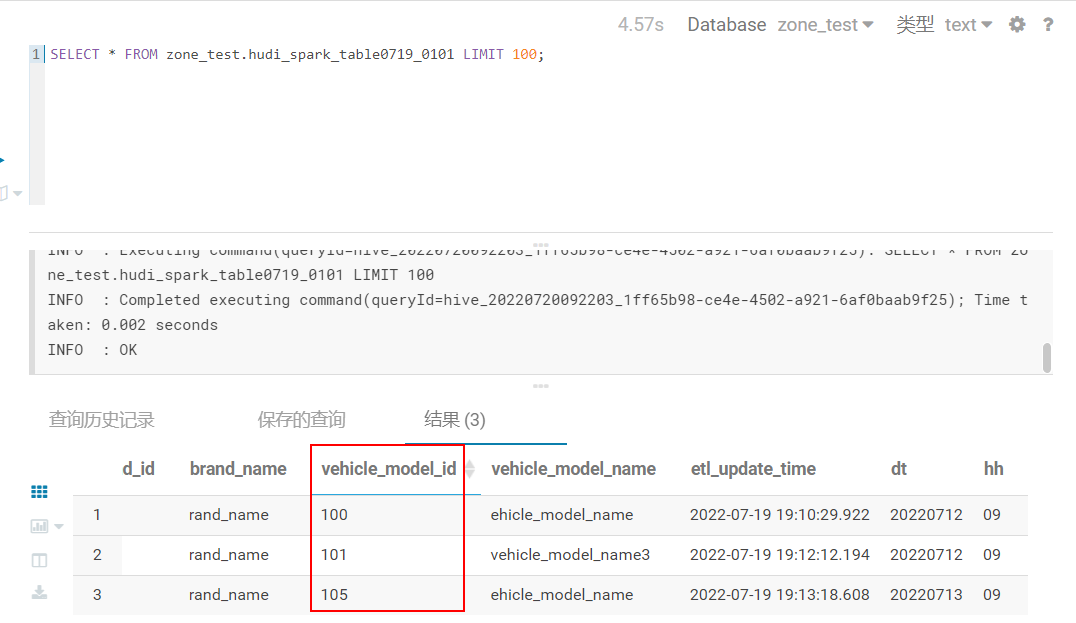Click timestamp 2022-07-19 19:10:29.922
1076x623 pixels.
(x=780, y=515)
